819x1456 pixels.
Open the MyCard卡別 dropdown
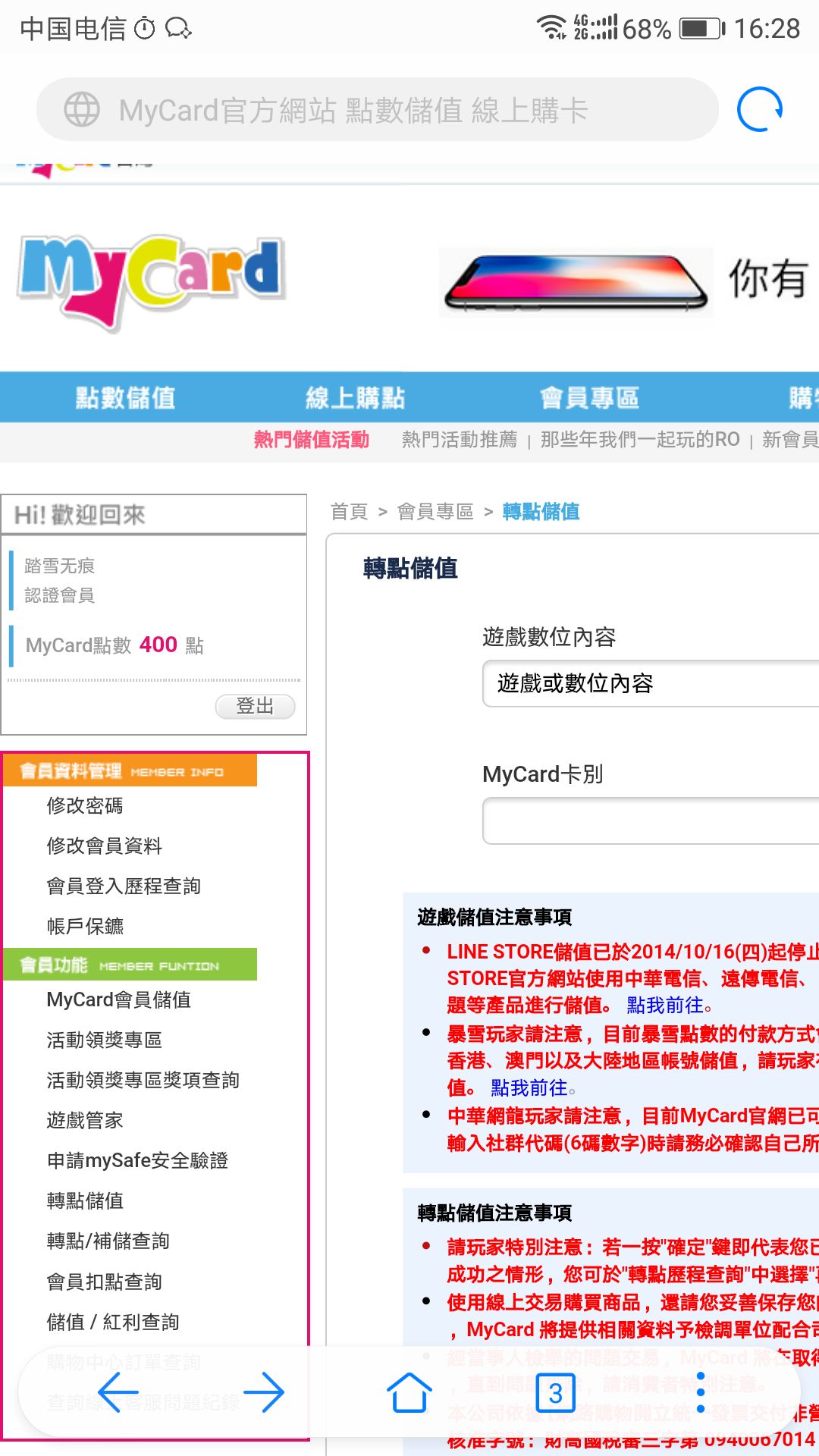tap(651, 821)
